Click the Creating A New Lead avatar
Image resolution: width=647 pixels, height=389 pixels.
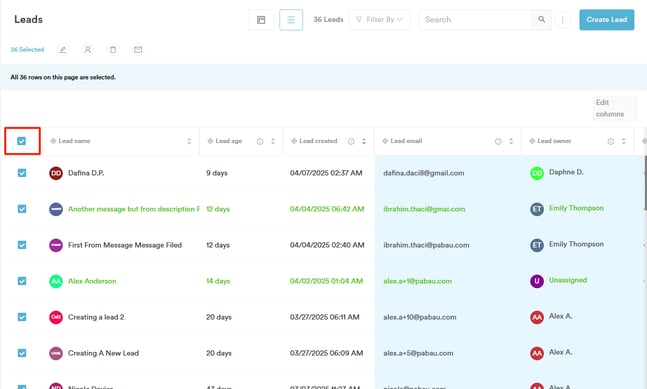(56, 353)
